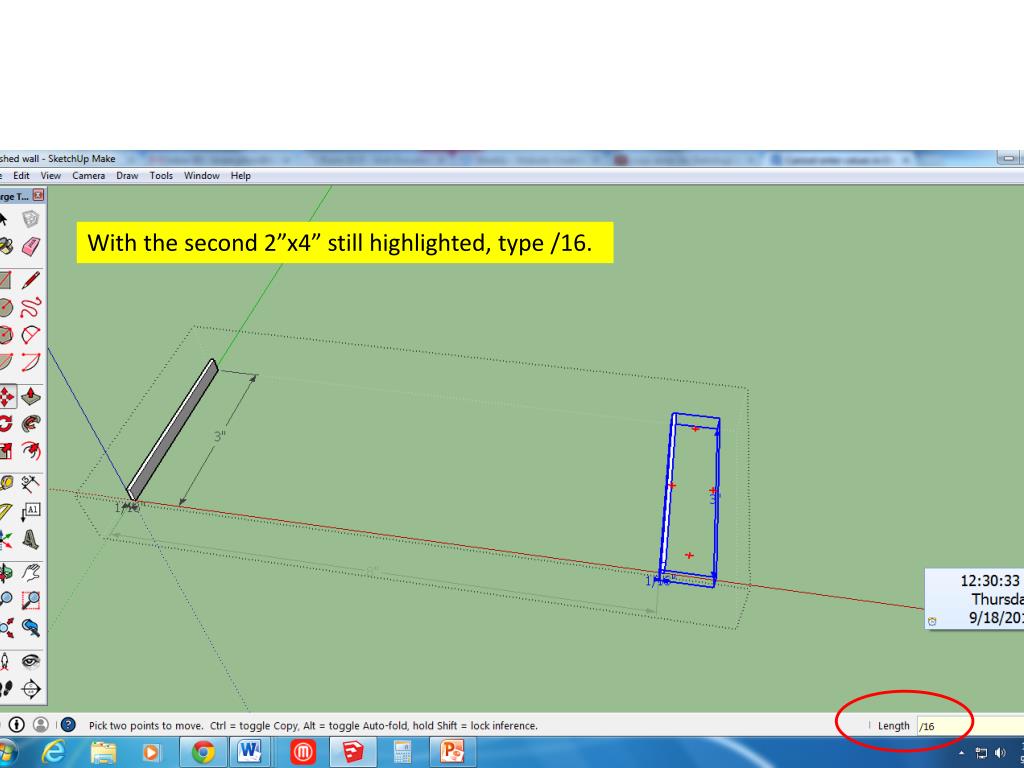1024x768 pixels.
Task: Select the Push/Pull tool
Action: pos(30,396)
